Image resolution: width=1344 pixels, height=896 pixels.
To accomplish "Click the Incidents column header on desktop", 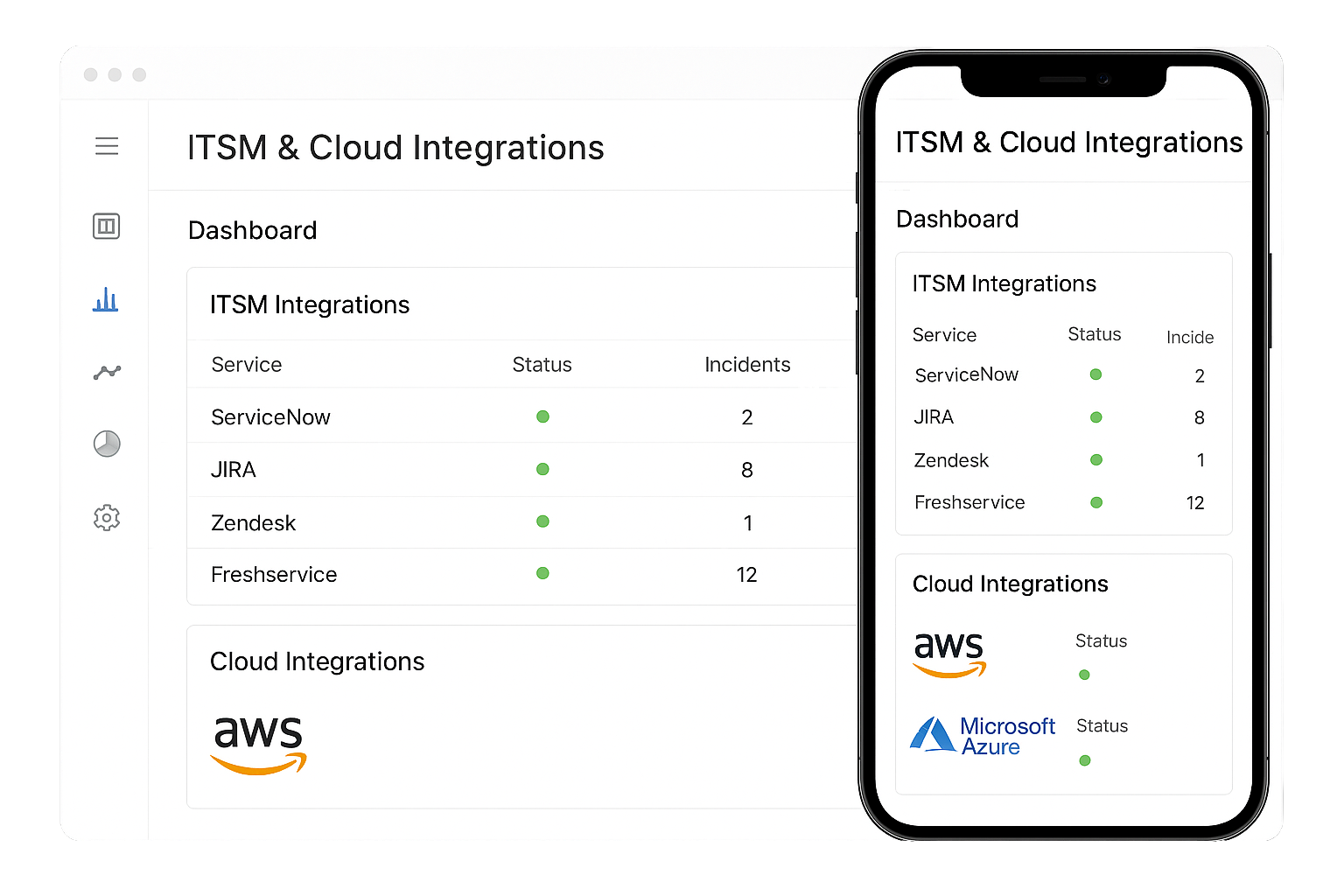I will [747, 365].
